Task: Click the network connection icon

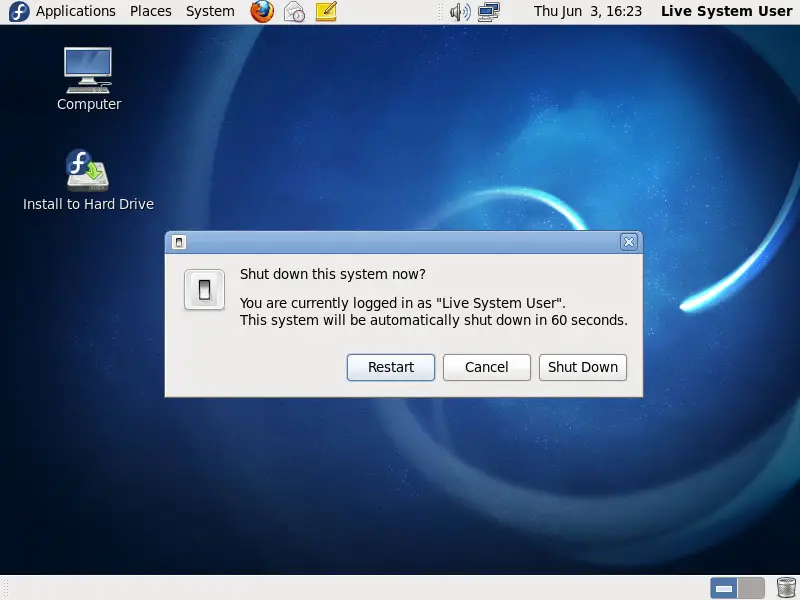Action: point(489,11)
